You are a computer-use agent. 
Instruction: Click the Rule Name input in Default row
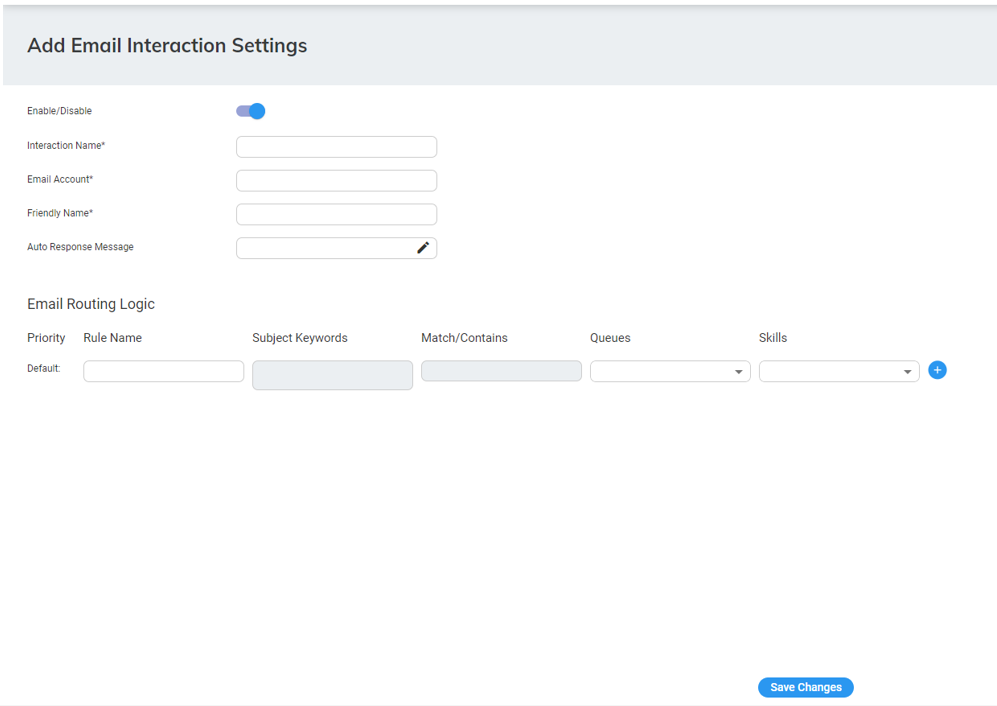(x=163, y=371)
